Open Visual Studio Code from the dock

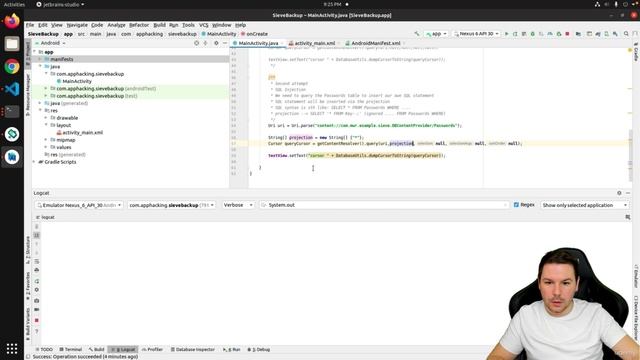click(12, 89)
